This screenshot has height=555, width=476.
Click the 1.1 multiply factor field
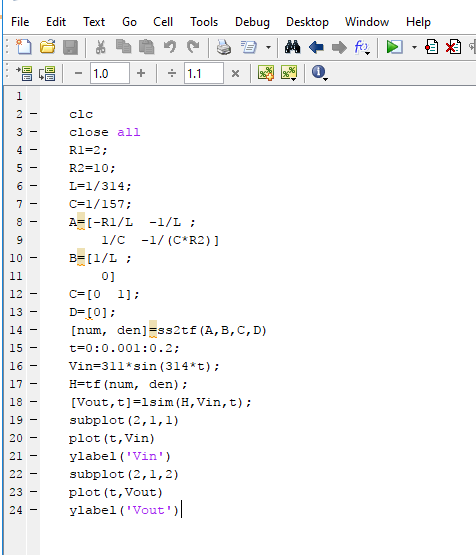(x=203, y=73)
